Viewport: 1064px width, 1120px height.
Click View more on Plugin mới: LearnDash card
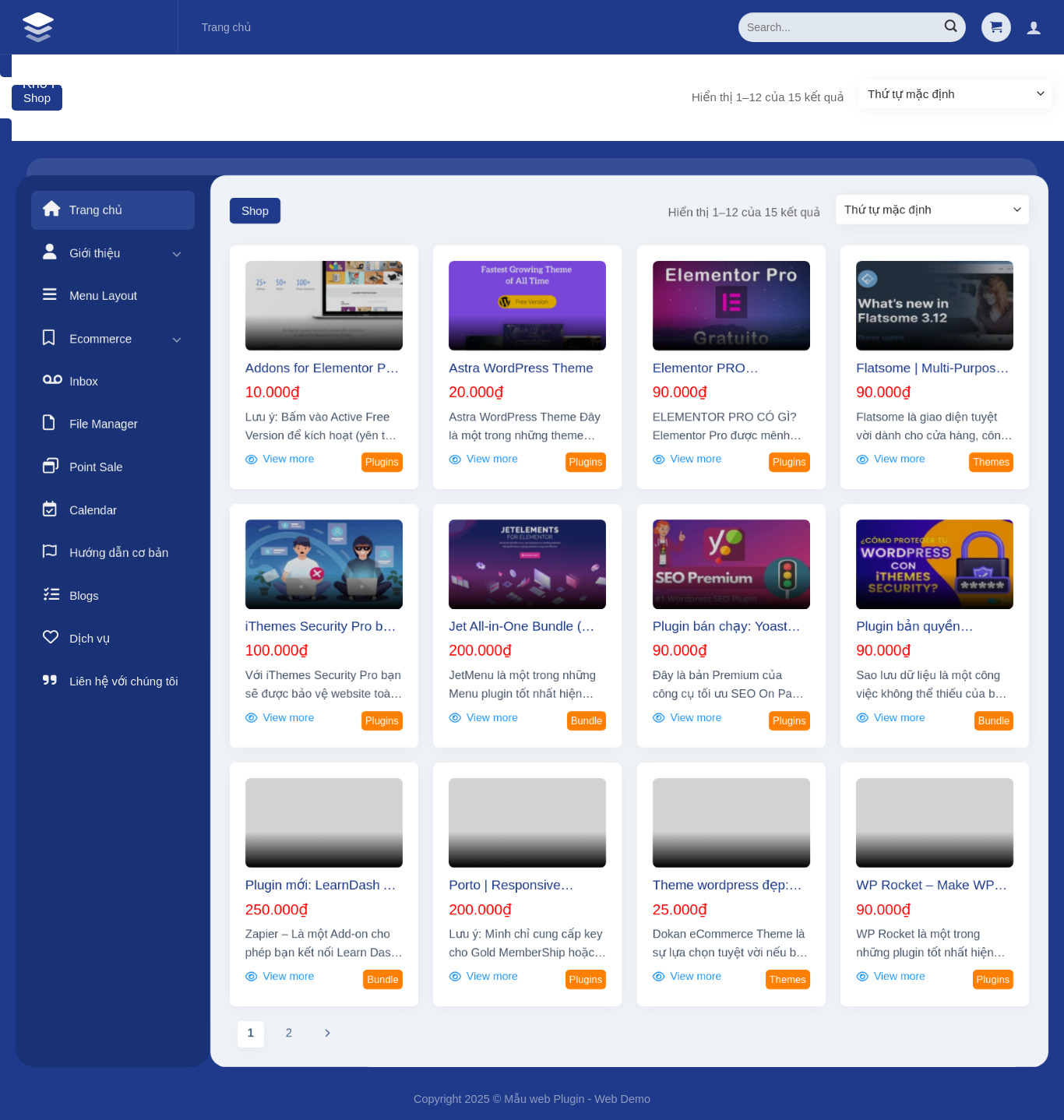click(288, 977)
